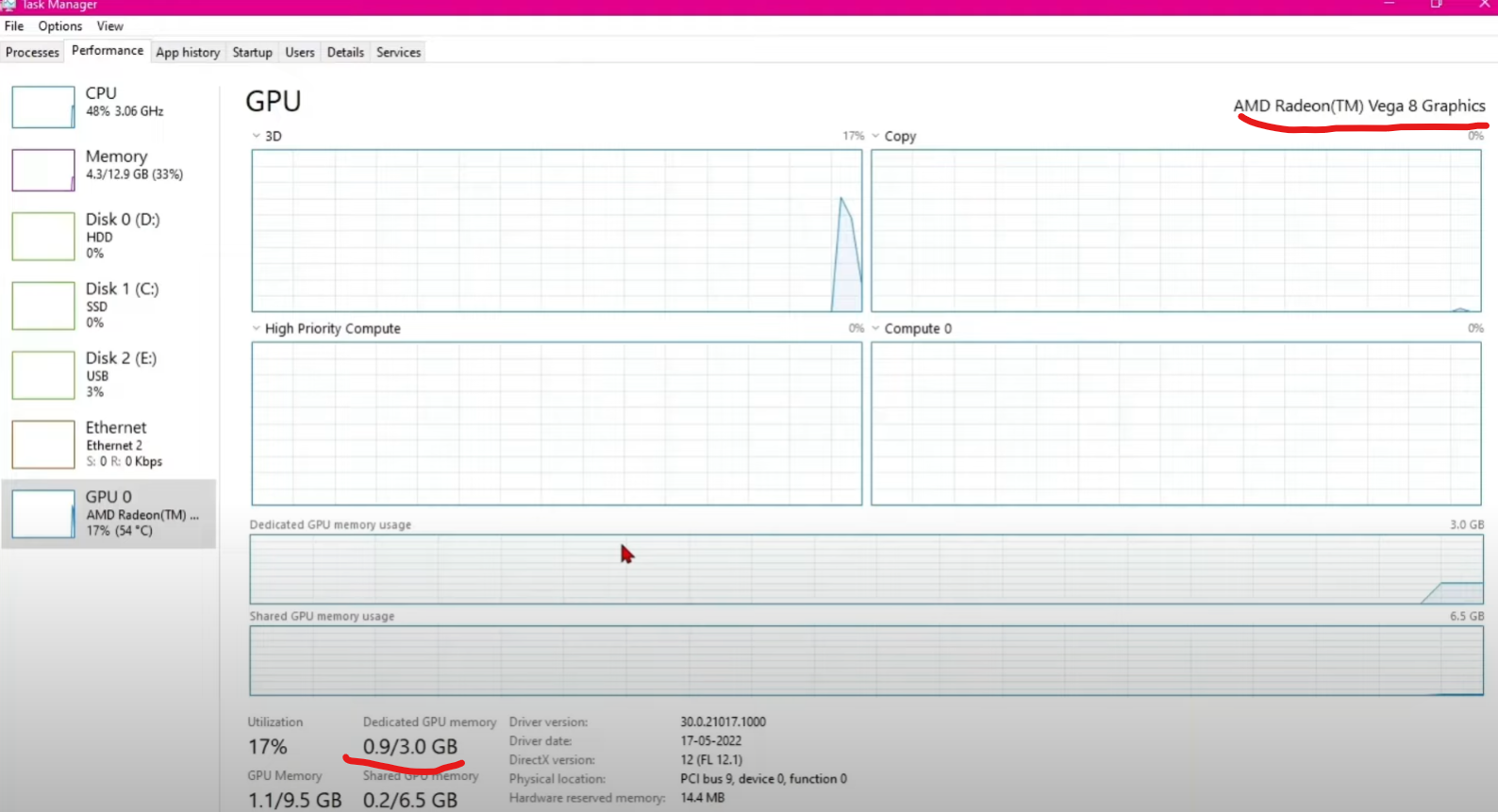Switch to the App history tab

click(x=188, y=53)
